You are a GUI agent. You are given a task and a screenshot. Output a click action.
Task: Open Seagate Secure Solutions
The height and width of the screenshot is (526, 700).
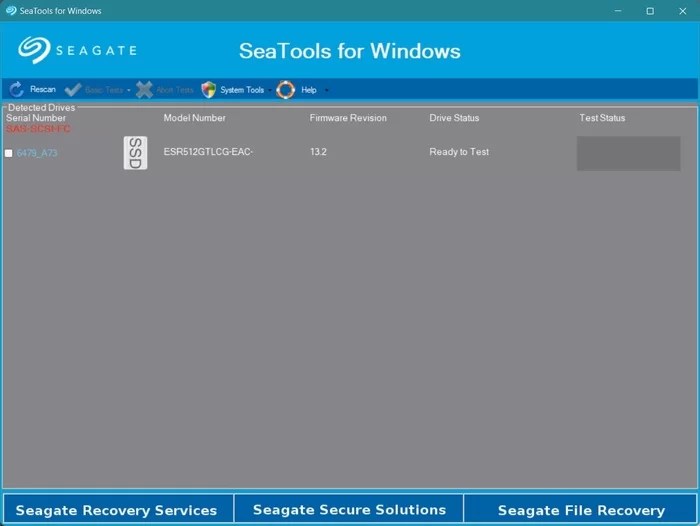(349, 509)
